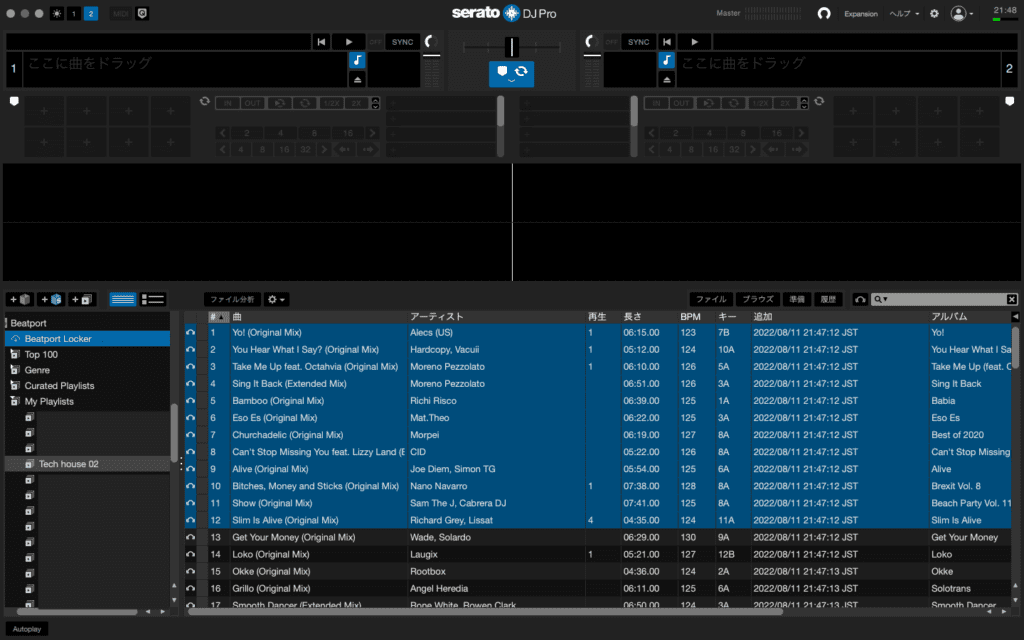Open the ファイル files tab

[x=711, y=299]
